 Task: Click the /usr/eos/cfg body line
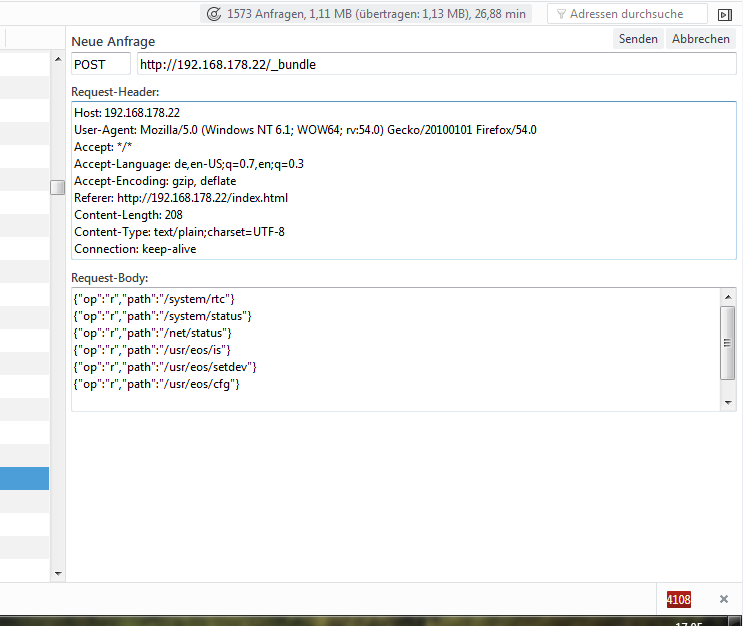tap(156, 384)
